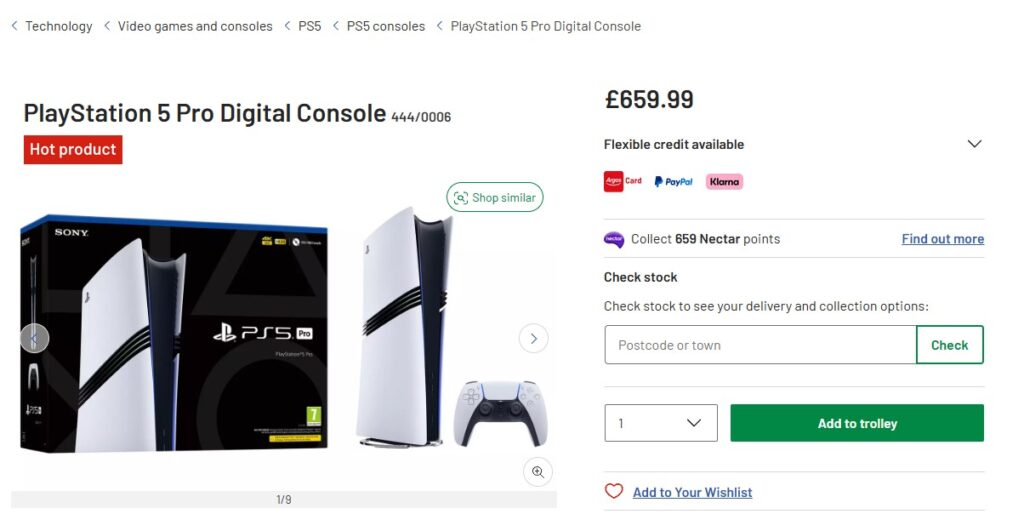This screenshot has height=514, width=1024.
Task: Open the PS5 breadcrumb link
Action: (x=310, y=26)
